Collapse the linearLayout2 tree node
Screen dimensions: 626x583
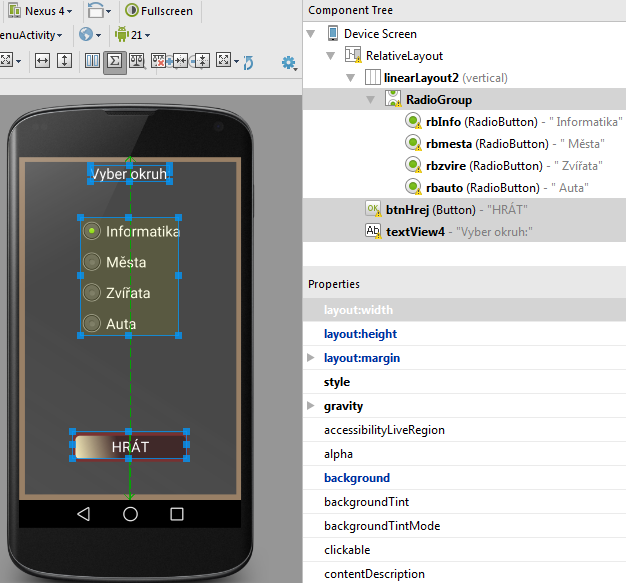pyautogui.click(x=351, y=78)
